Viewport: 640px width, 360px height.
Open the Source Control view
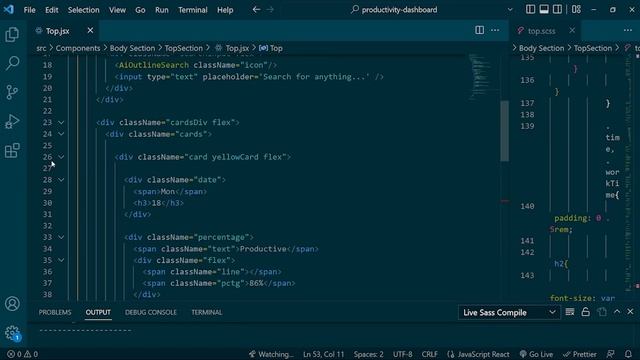click(12, 92)
